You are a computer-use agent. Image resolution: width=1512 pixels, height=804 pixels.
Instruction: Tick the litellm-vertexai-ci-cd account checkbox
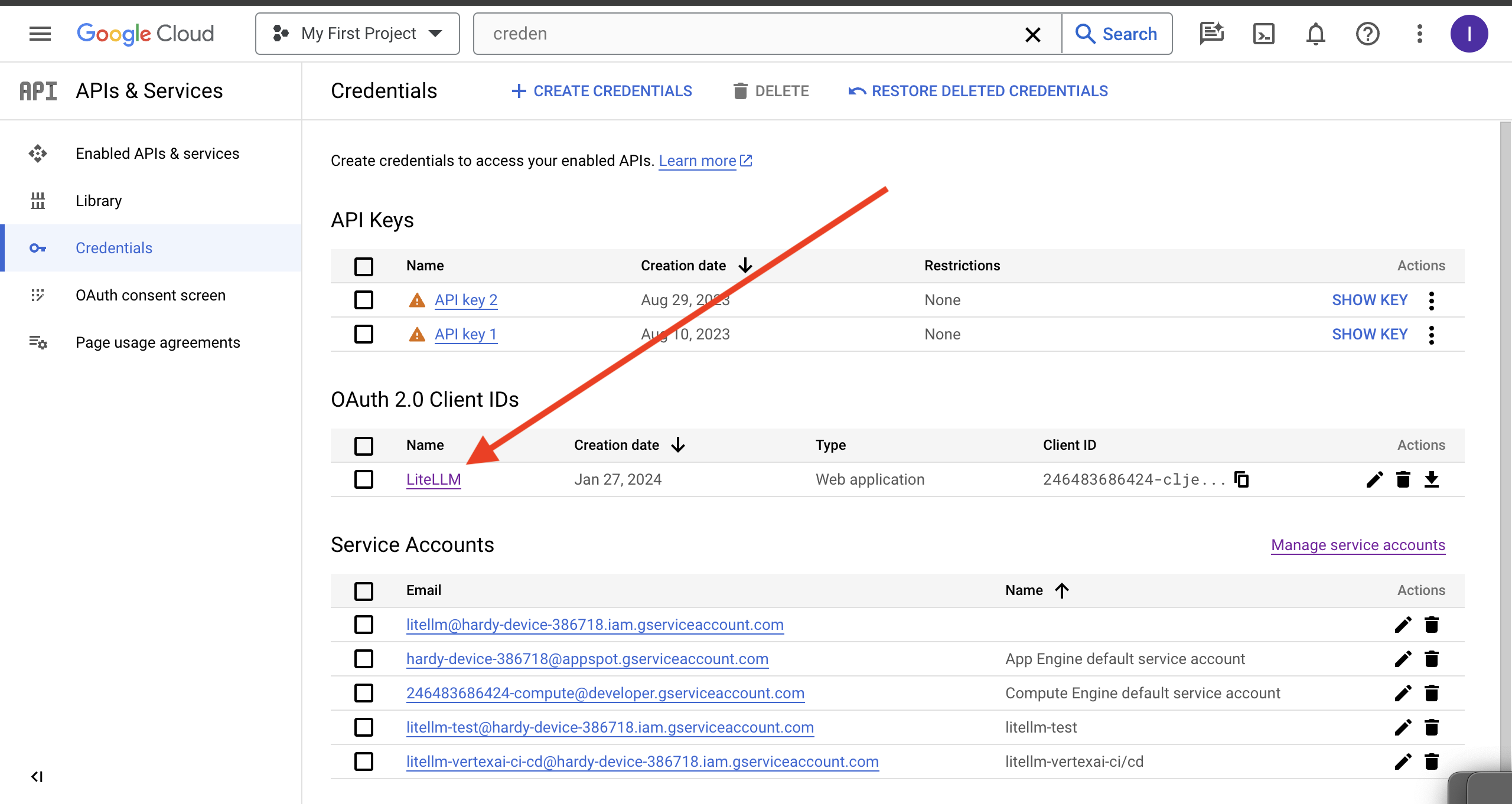[364, 761]
